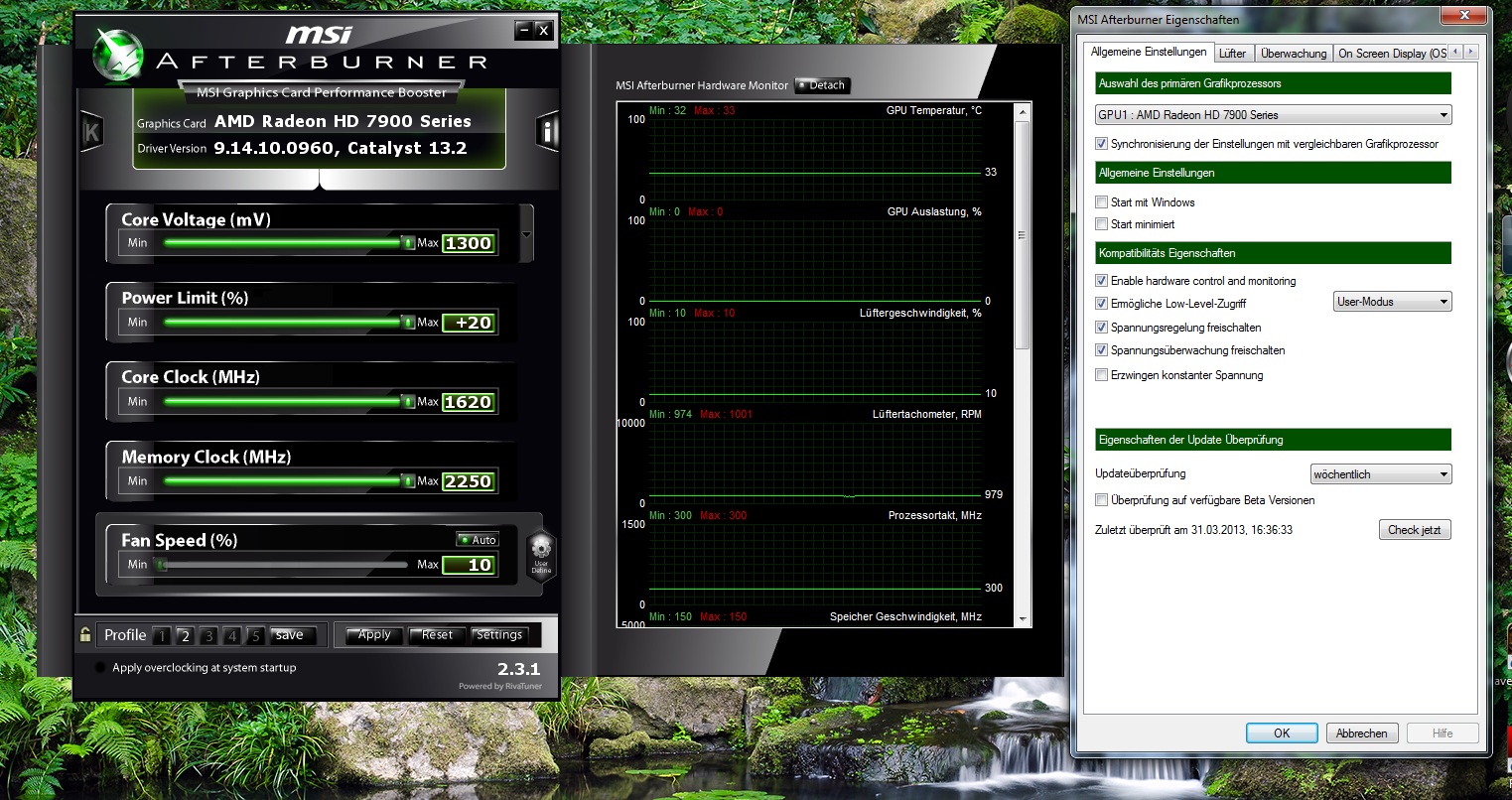Select profile slot 5
The width and height of the screenshot is (1512, 800).
click(255, 636)
